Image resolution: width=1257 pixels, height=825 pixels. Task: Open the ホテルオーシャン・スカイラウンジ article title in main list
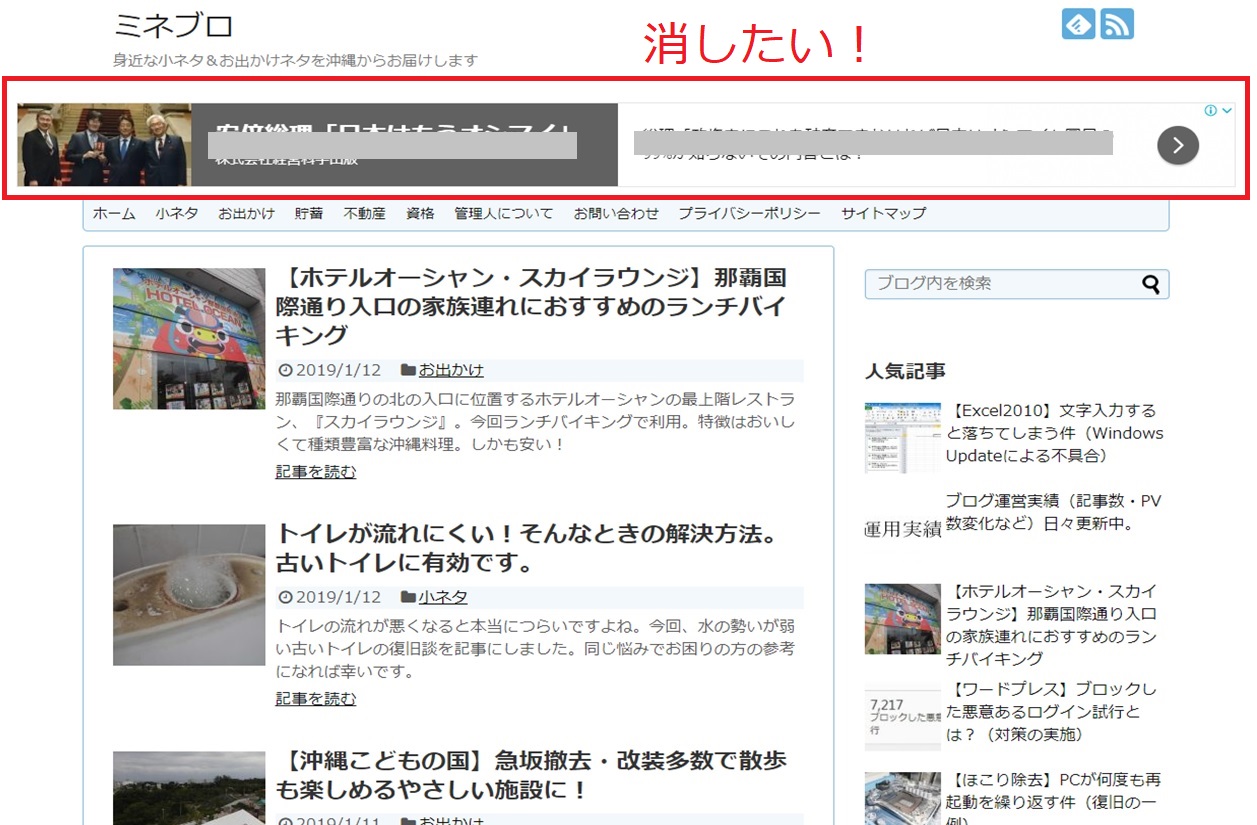(532, 306)
